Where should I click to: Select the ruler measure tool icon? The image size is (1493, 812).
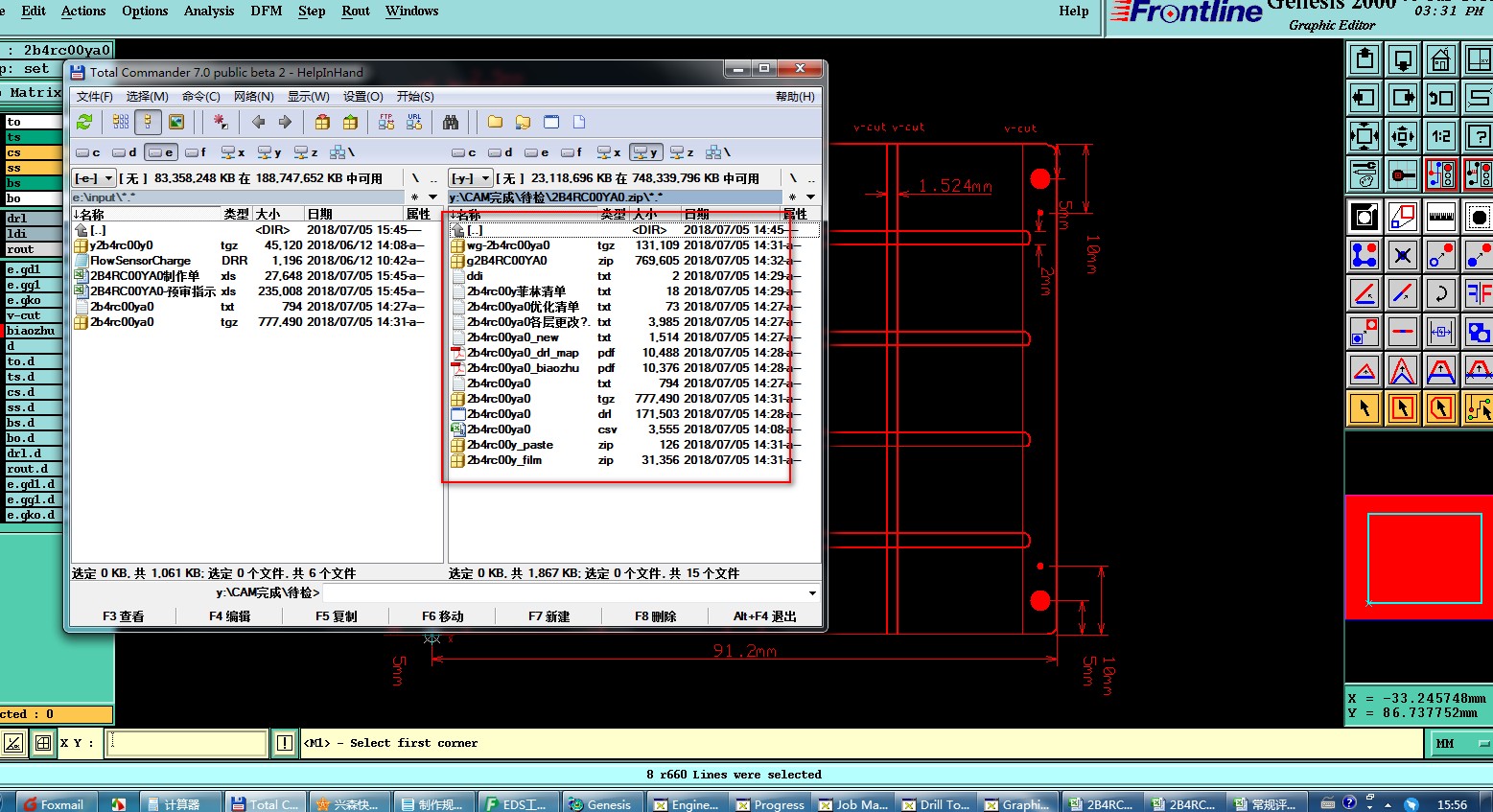pos(1440,217)
